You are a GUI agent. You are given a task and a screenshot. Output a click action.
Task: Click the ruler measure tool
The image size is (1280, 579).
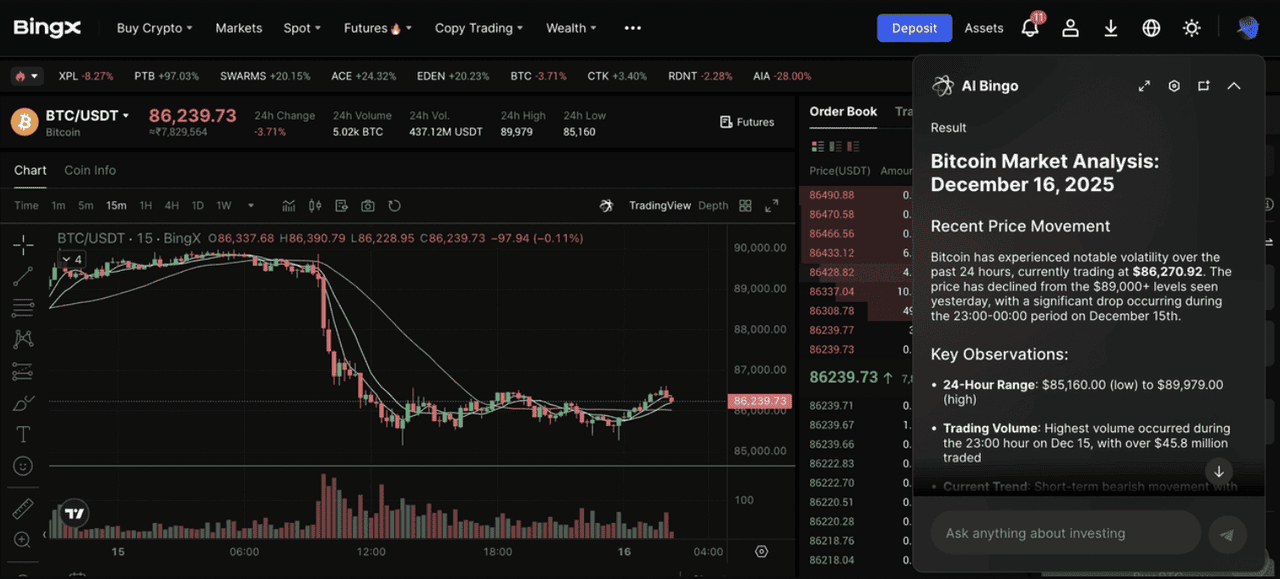pos(23,509)
